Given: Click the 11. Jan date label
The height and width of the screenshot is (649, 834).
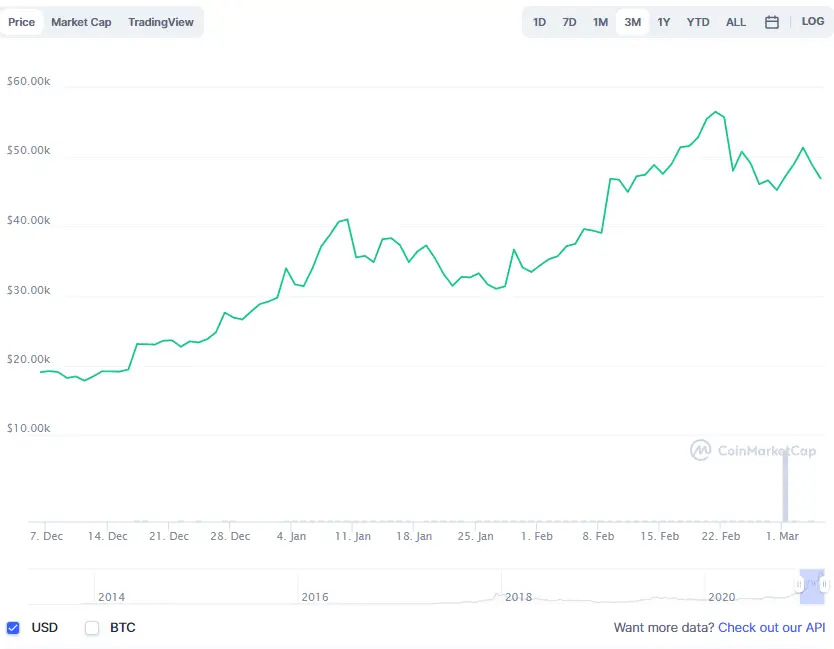Looking at the screenshot, I should coord(353,536).
